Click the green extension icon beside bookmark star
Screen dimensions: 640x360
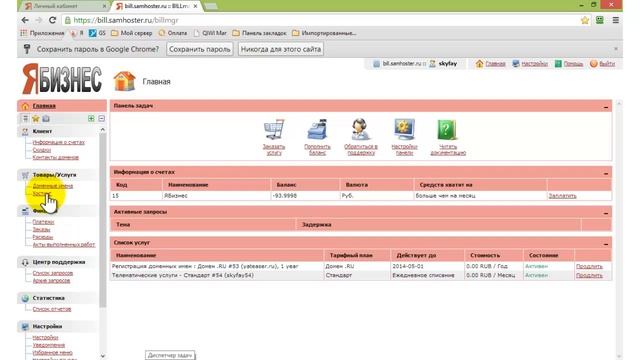pos(600,20)
